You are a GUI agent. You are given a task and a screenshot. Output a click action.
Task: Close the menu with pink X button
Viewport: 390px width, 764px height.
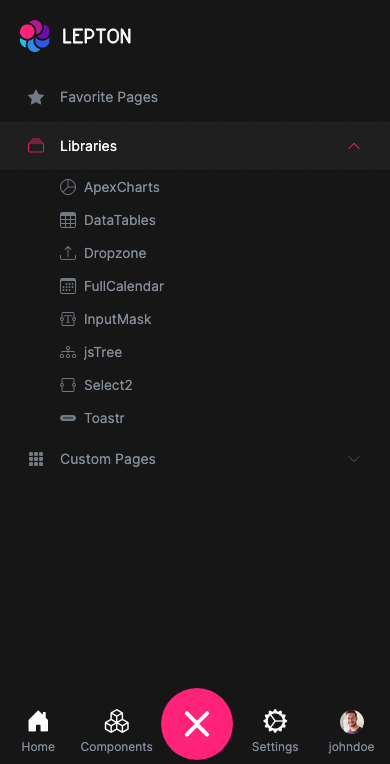pos(197,724)
